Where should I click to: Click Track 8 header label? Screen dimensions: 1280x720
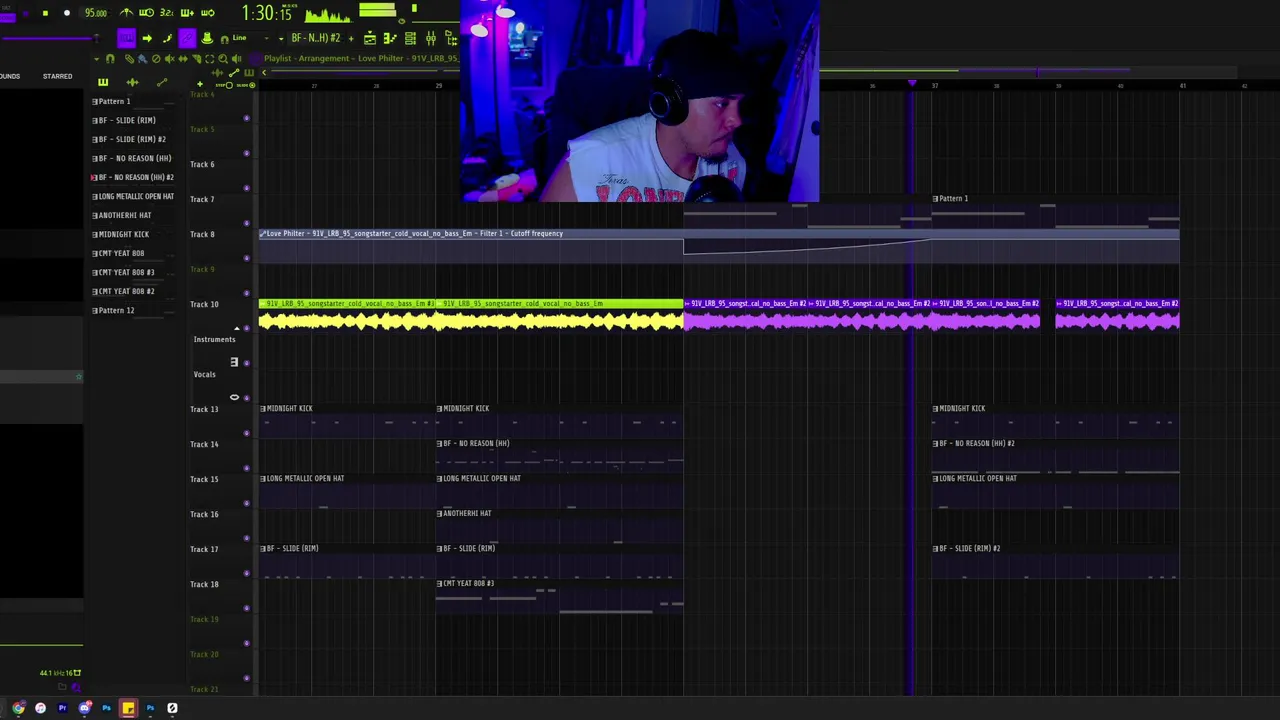click(x=202, y=234)
